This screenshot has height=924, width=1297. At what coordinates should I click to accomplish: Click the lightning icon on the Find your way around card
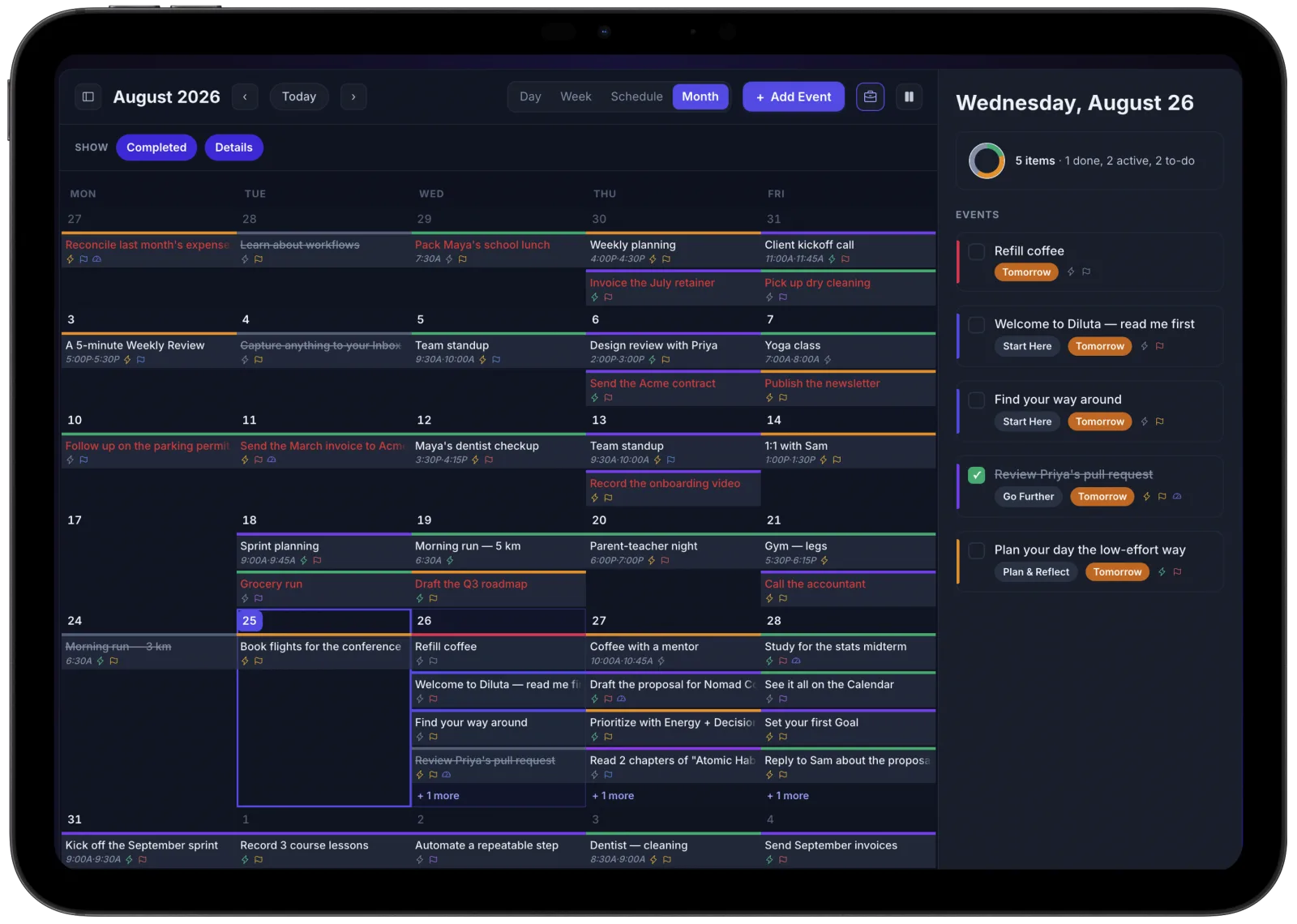click(1145, 421)
